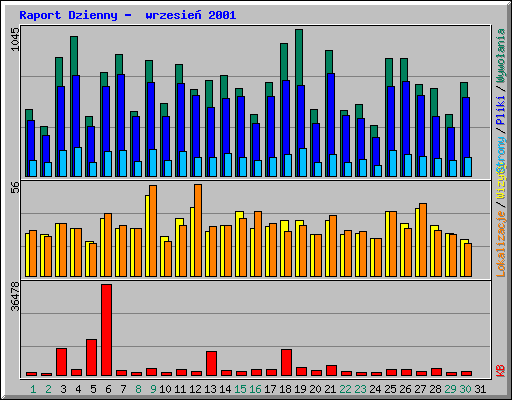Select the green hits bar for day 4
The height and width of the screenshot is (400, 512).
pyautogui.click(x=74, y=56)
